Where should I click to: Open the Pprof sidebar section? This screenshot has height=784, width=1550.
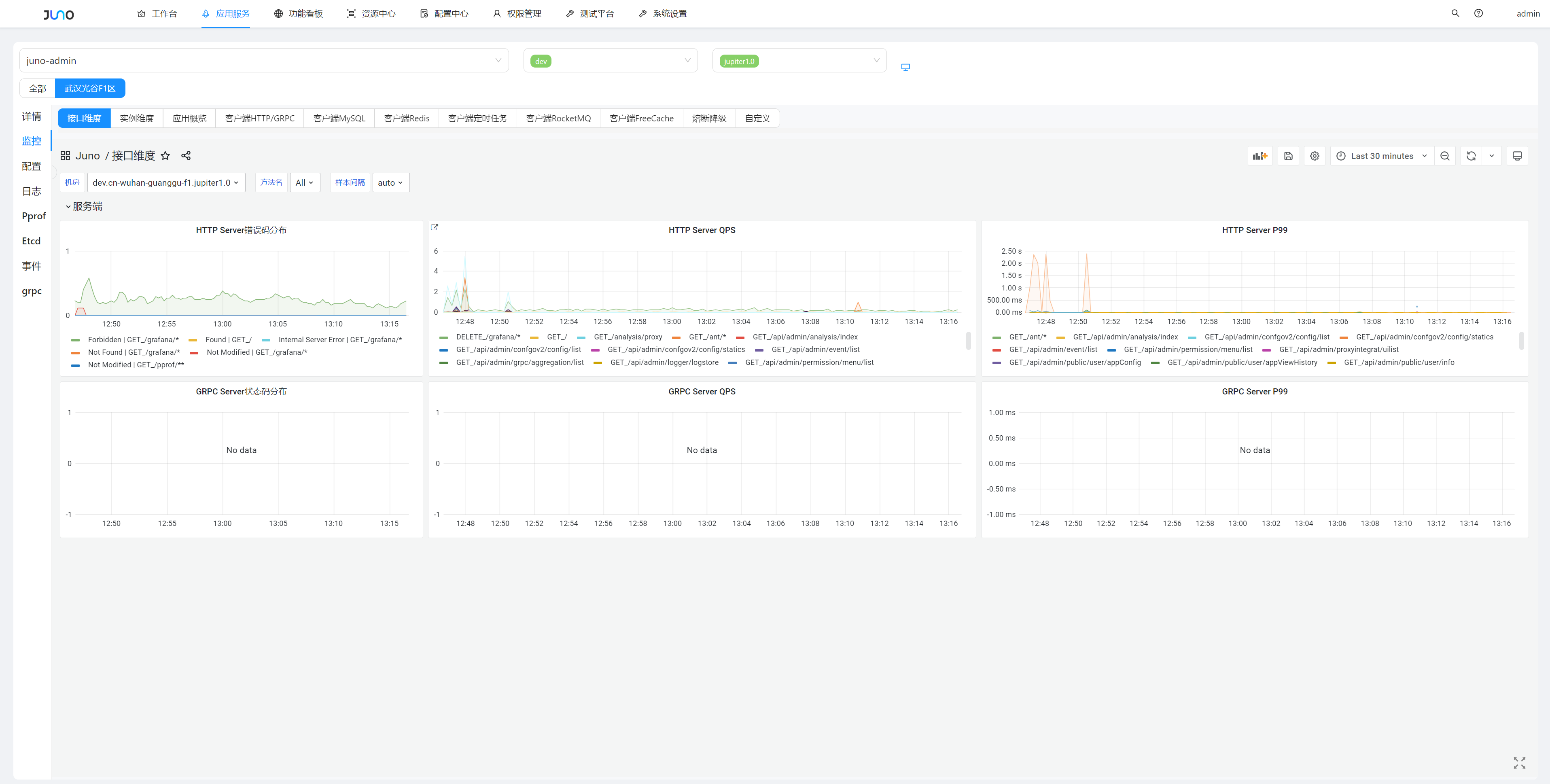(34, 216)
